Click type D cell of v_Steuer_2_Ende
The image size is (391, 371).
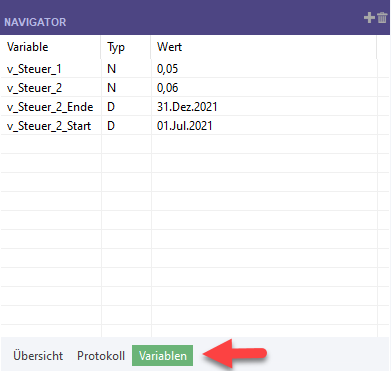126,107
